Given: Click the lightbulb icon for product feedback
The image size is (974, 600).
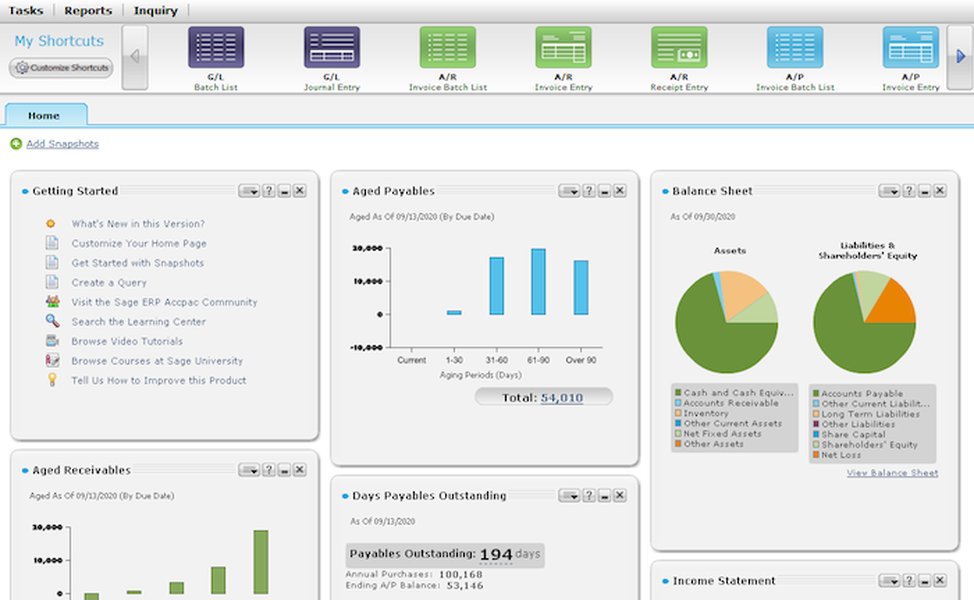Looking at the screenshot, I should tap(52, 380).
